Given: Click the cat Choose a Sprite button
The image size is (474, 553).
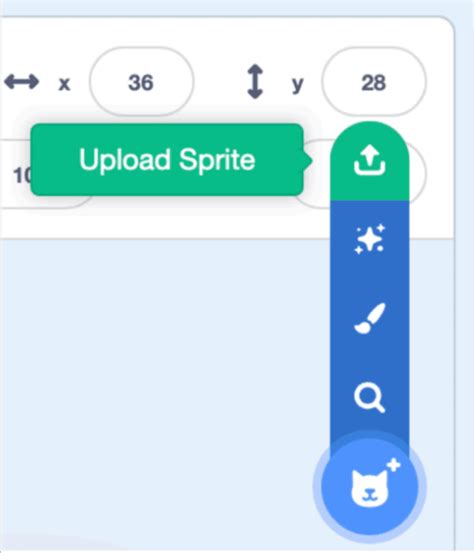Looking at the screenshot, I should 370,487.
